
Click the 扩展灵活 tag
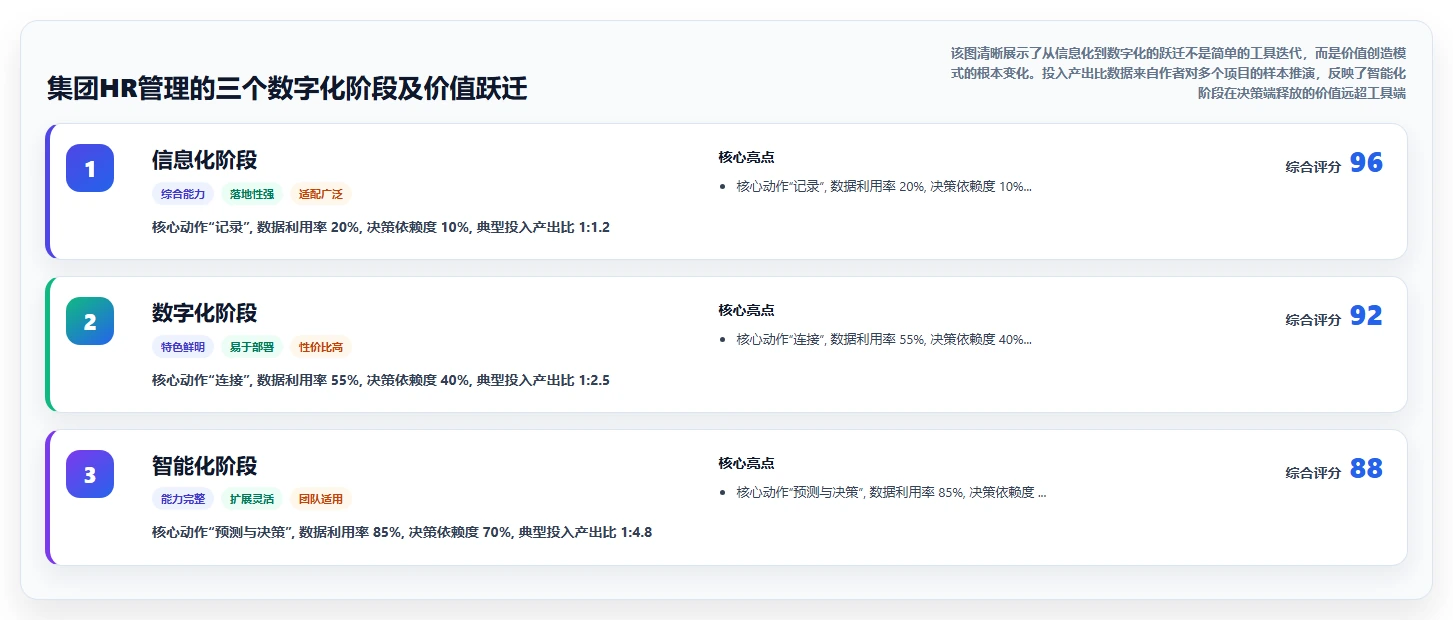(x=252, y=499)
